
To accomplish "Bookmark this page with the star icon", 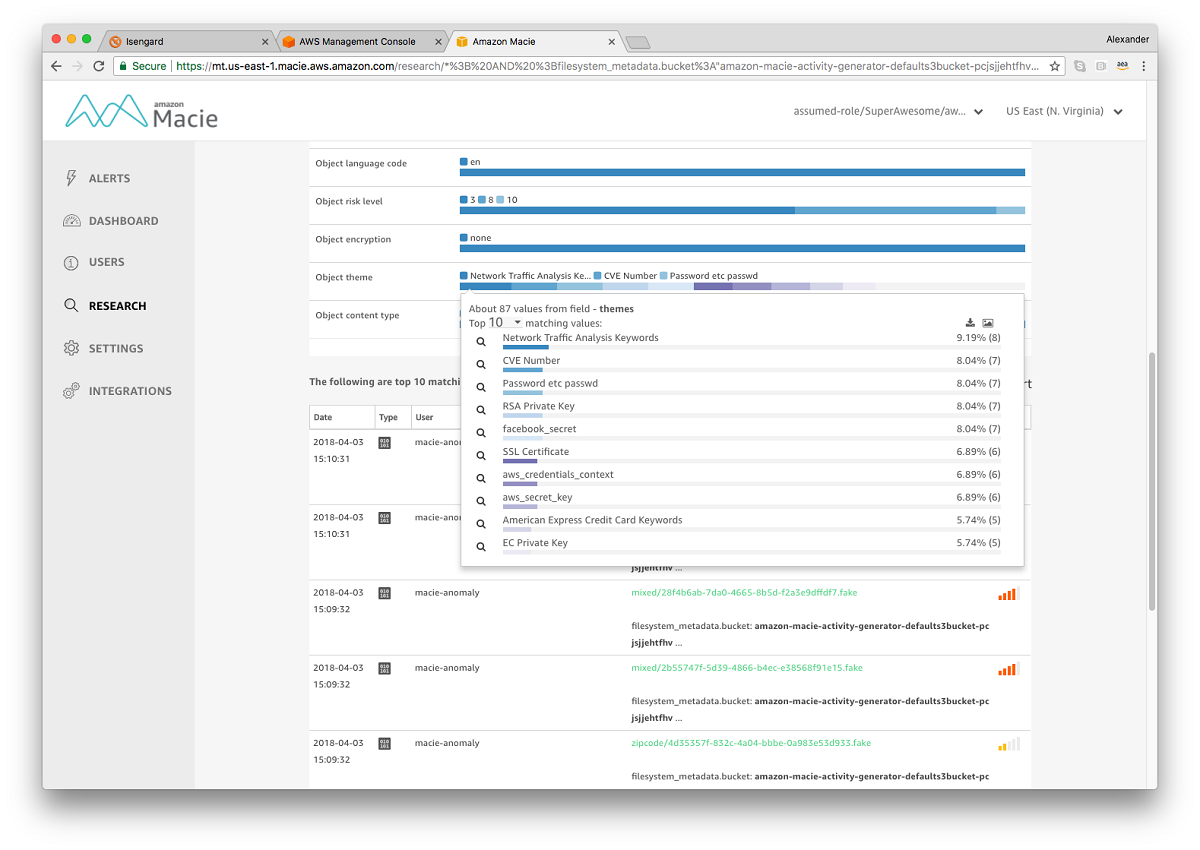I will click(x=1054, y=66).
